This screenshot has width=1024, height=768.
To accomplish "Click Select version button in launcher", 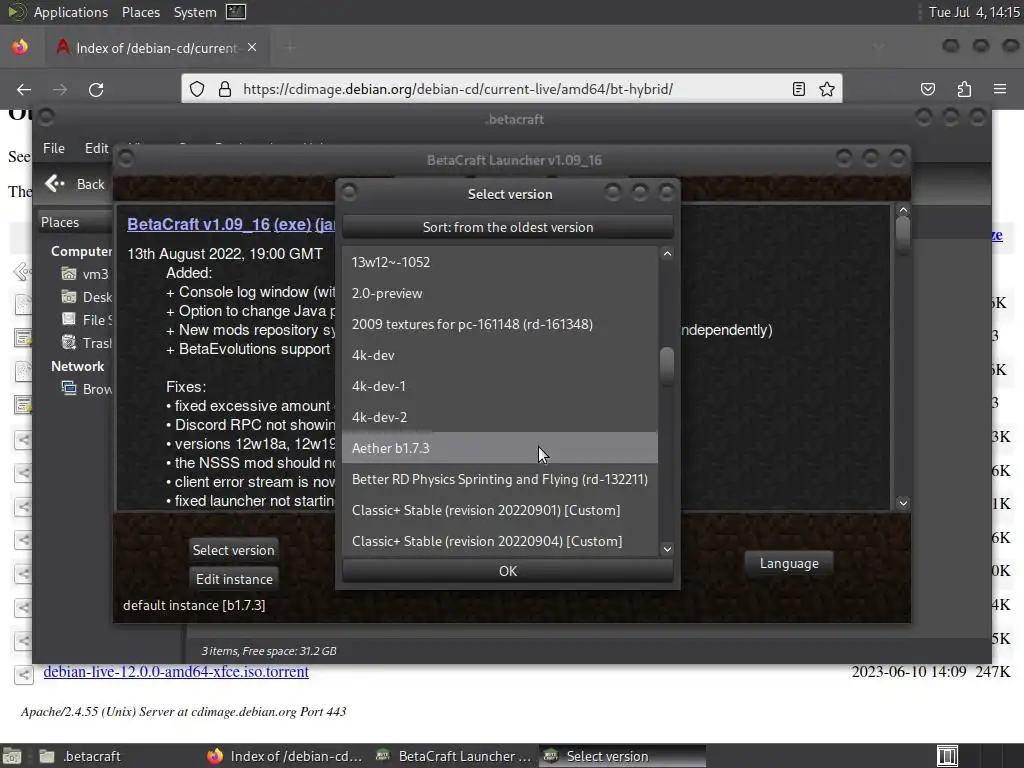I will (233, 550).
